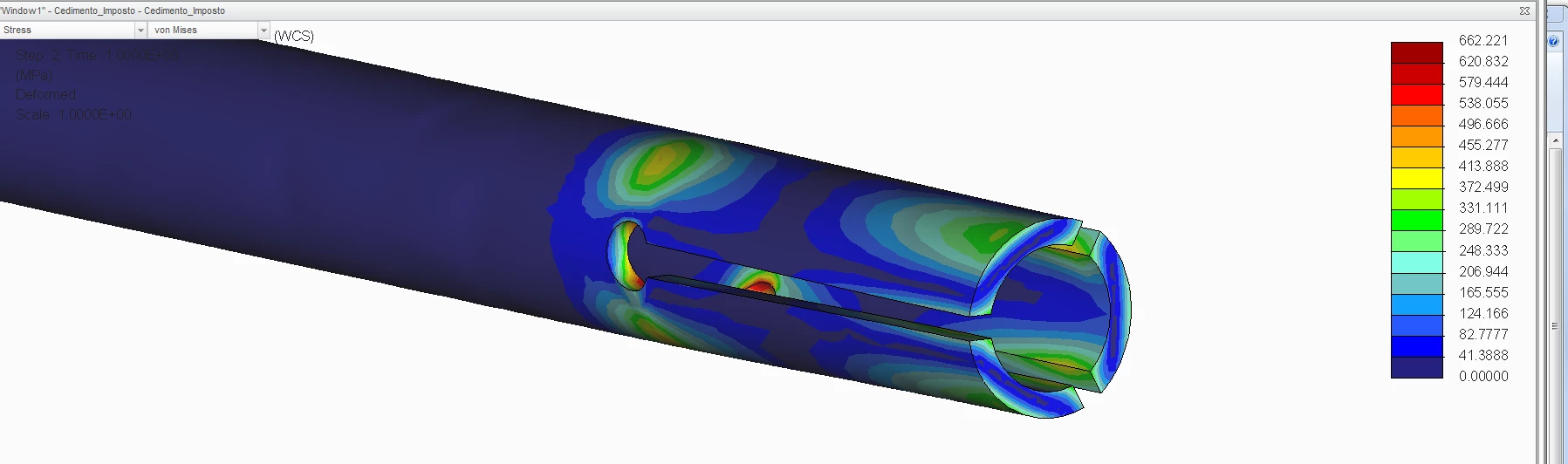Pick the teal swatch below 206.944
The image size is (1568, 464).
(1417, 283)
